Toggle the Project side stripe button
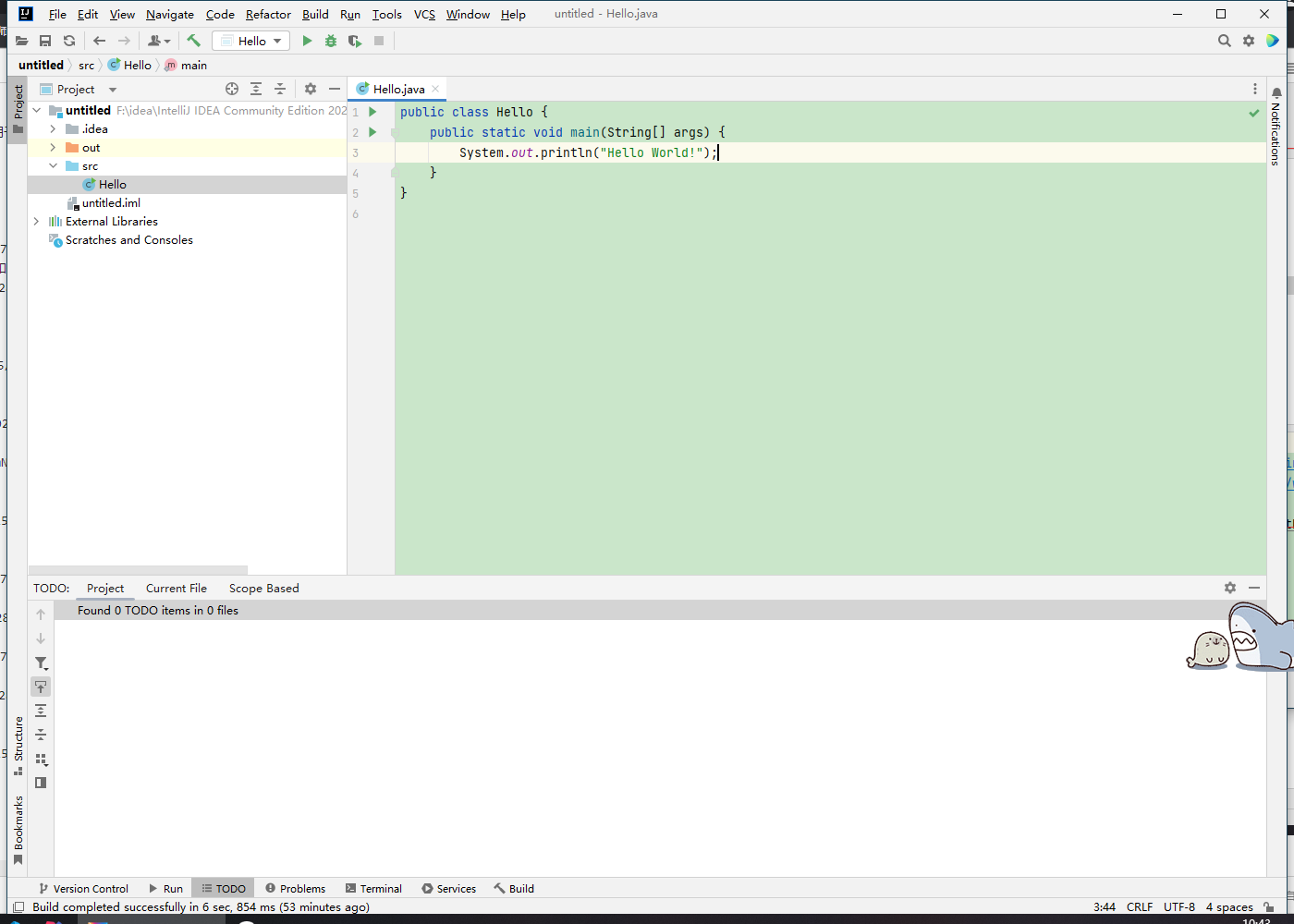The height and width of the screenshot is (924, 1294). pos(18,109)
